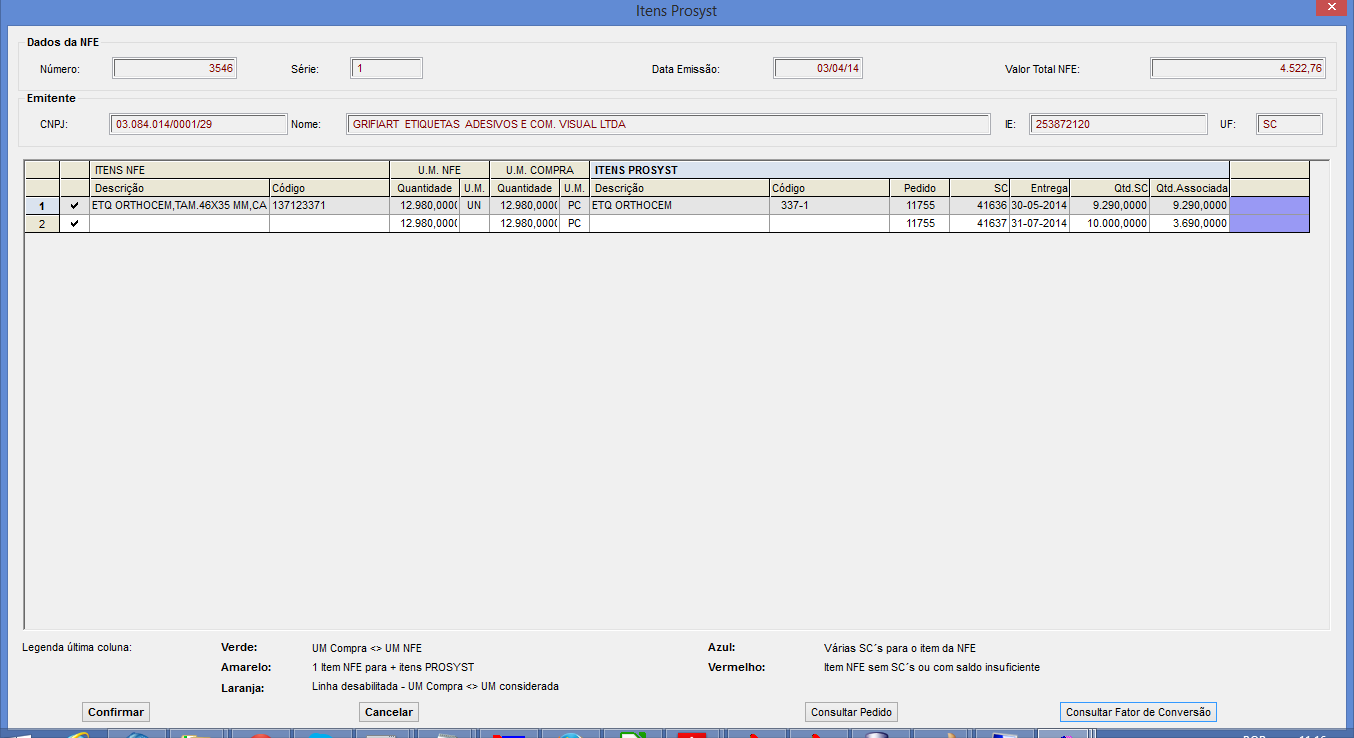This screenshot has width=1354, height=738.
Task: Toggle the checkmark in grid row 2
Action: pos(74,224)
